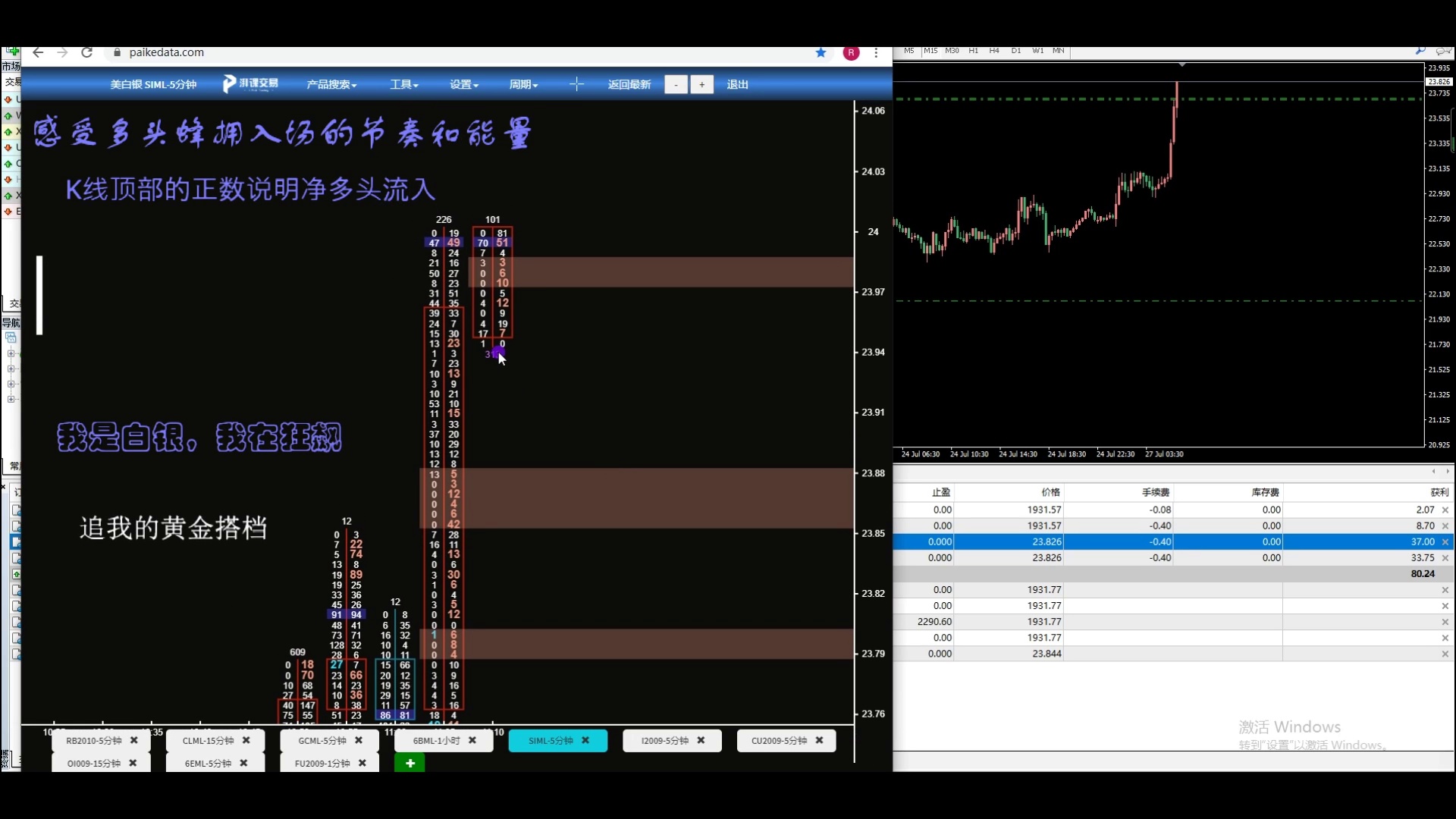Click the crosshair tool in navbar
1456x819 pixels.
pyautogui.click(x=576, y=84)
